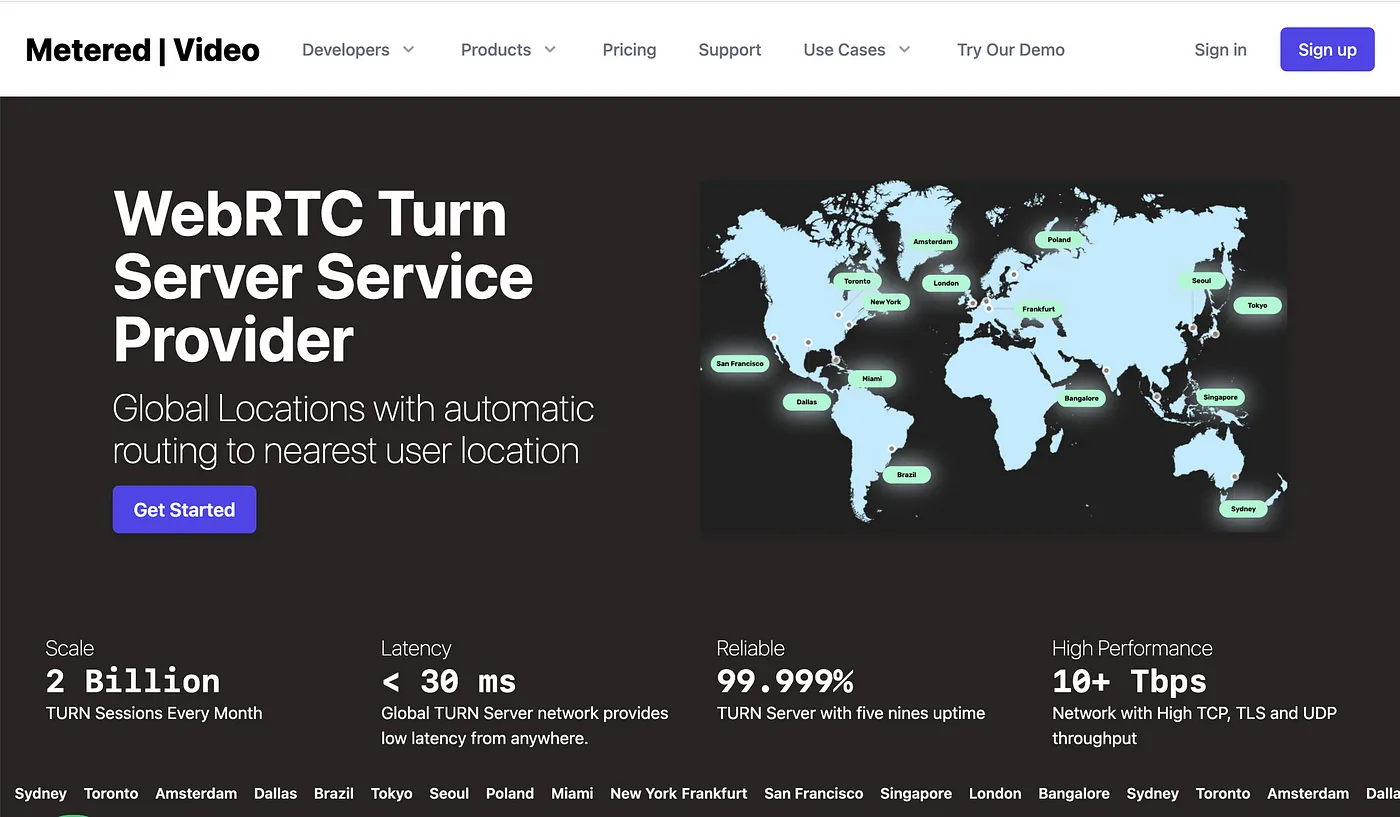The height and width of the screenshot is (817, 1400).
Task: Click London in the bottom ticker
Action: [x=995, y=793]
